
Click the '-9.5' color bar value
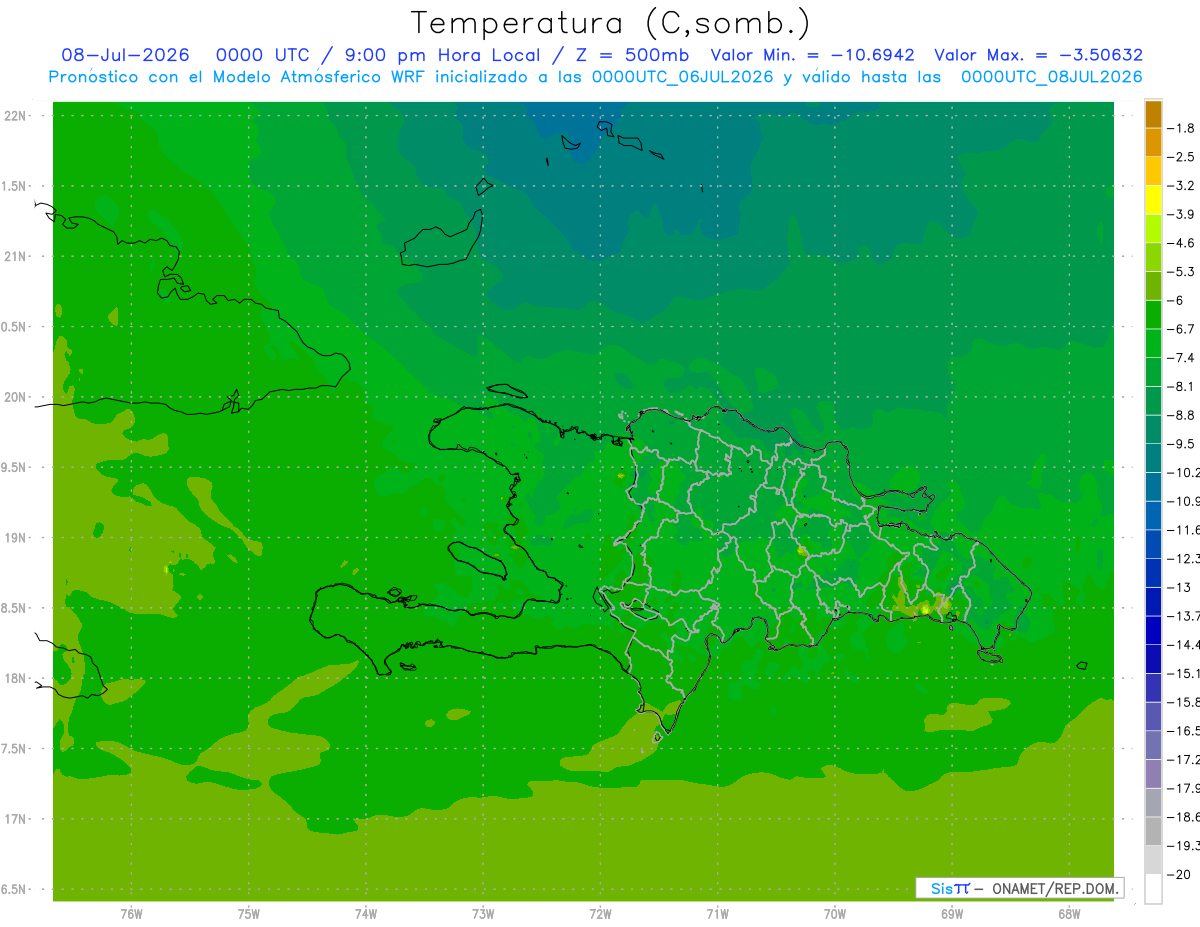(x=1181, y=444)
